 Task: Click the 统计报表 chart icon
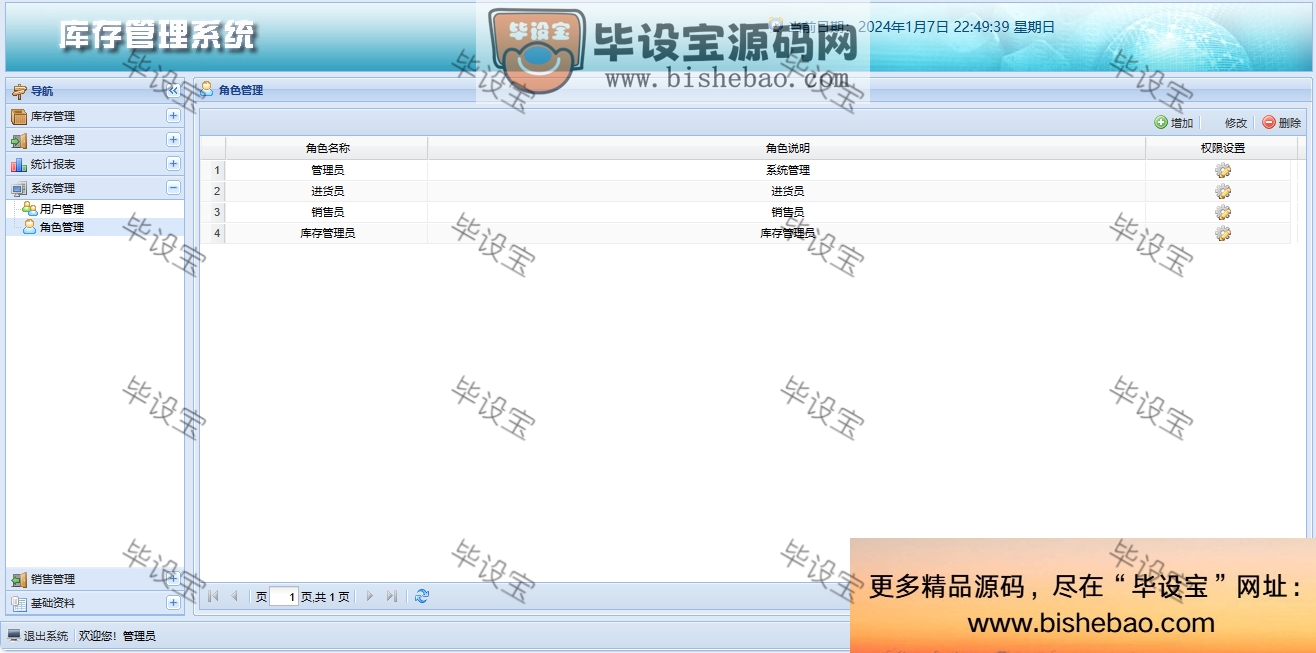coord(19,164)
